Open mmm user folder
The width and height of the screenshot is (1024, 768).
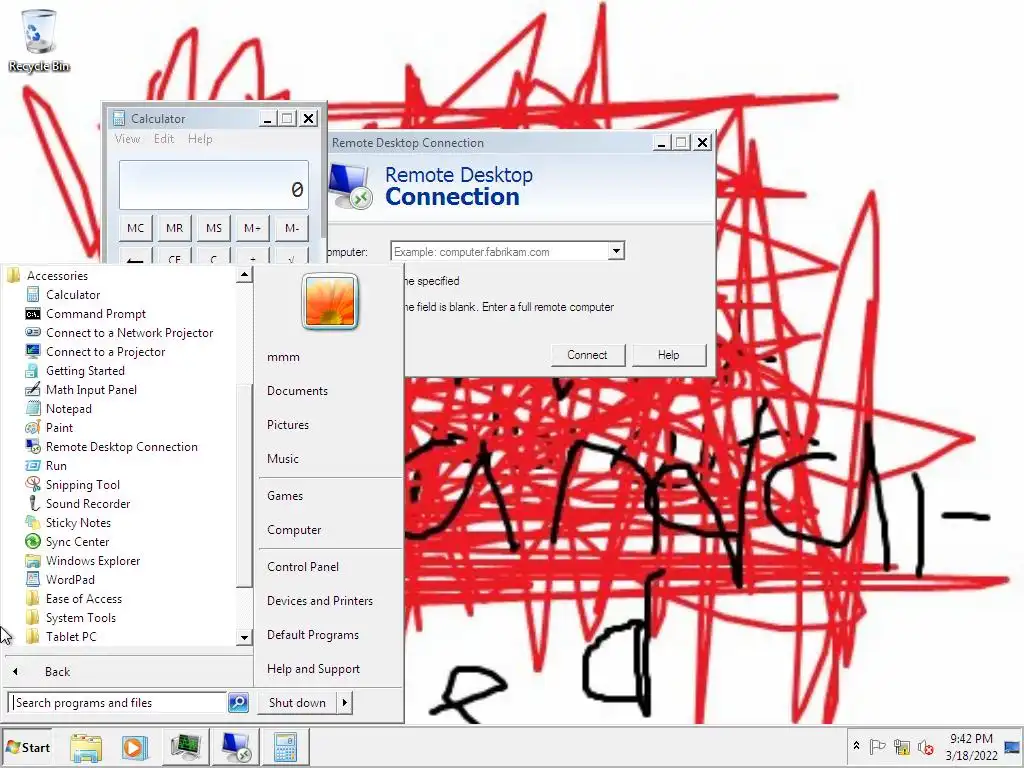283,357
